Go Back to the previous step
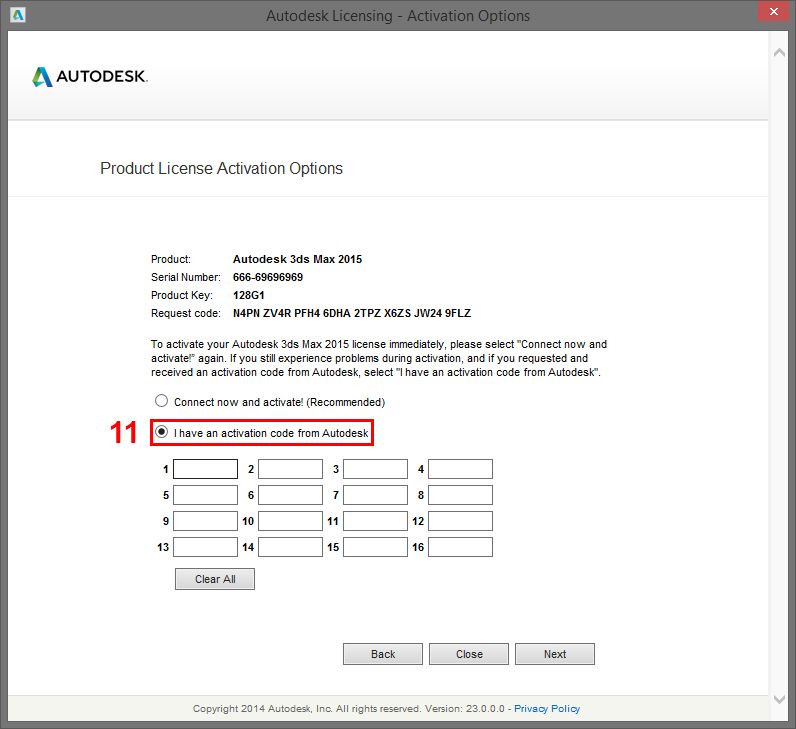This screenshot has width=796, height=729. (383, 654)
